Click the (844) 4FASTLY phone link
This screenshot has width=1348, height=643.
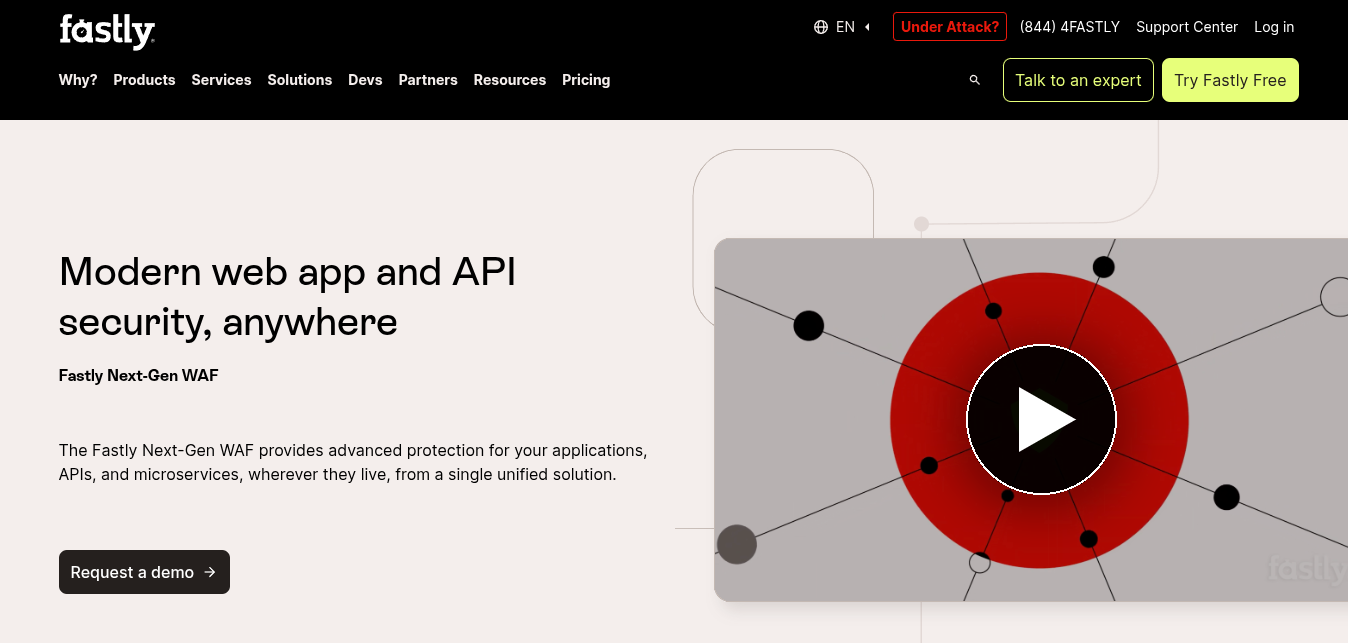pyautogui.click(x=1070, y=27)
